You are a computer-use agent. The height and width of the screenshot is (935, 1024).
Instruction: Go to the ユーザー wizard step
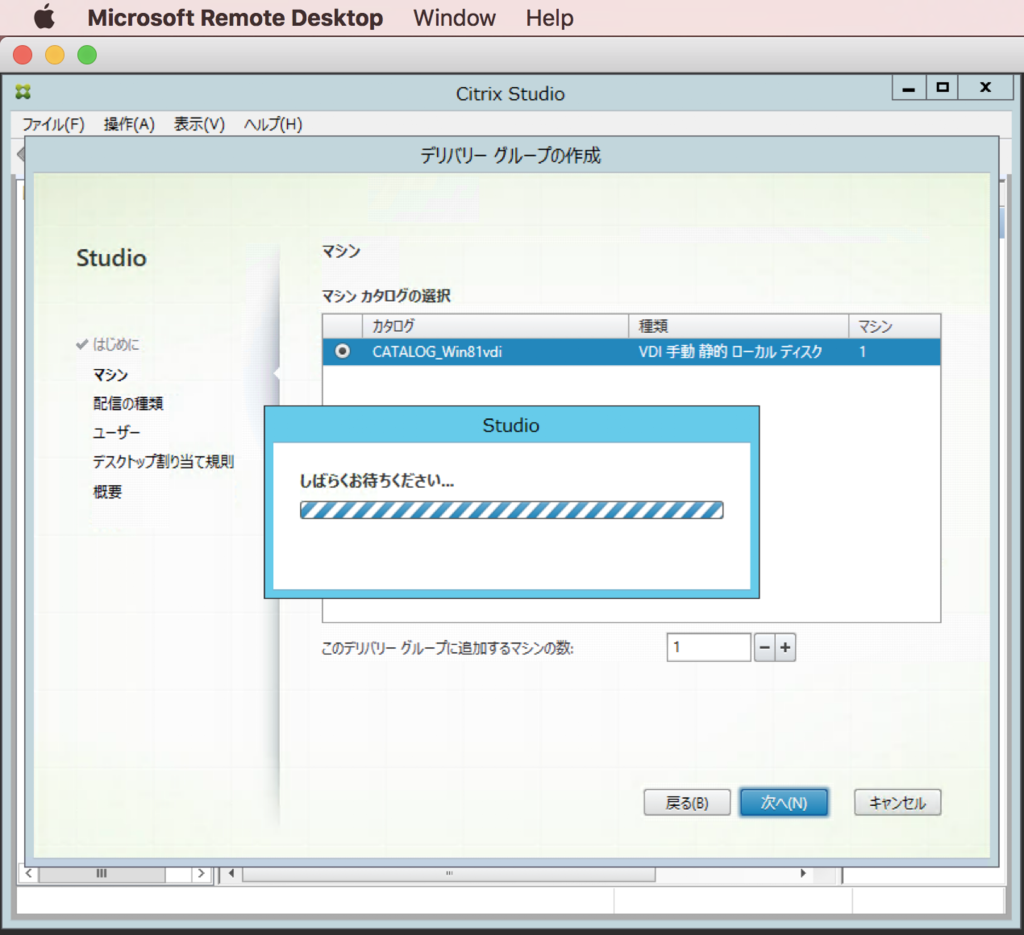[116, 432]
